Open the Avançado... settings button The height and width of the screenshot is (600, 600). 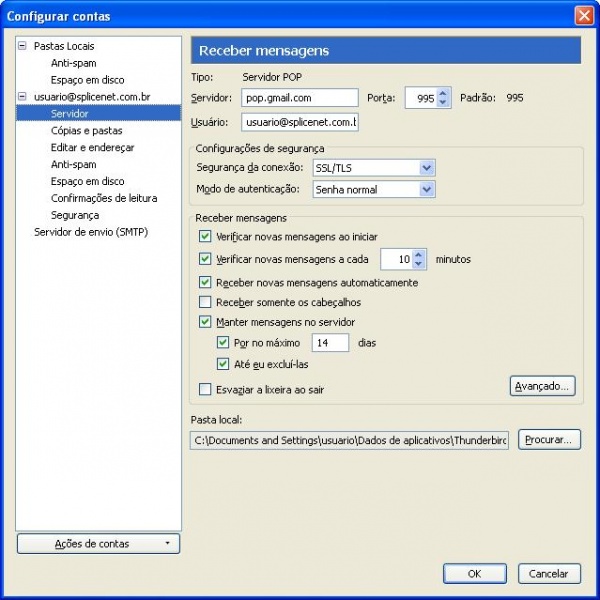pos(543,386)
